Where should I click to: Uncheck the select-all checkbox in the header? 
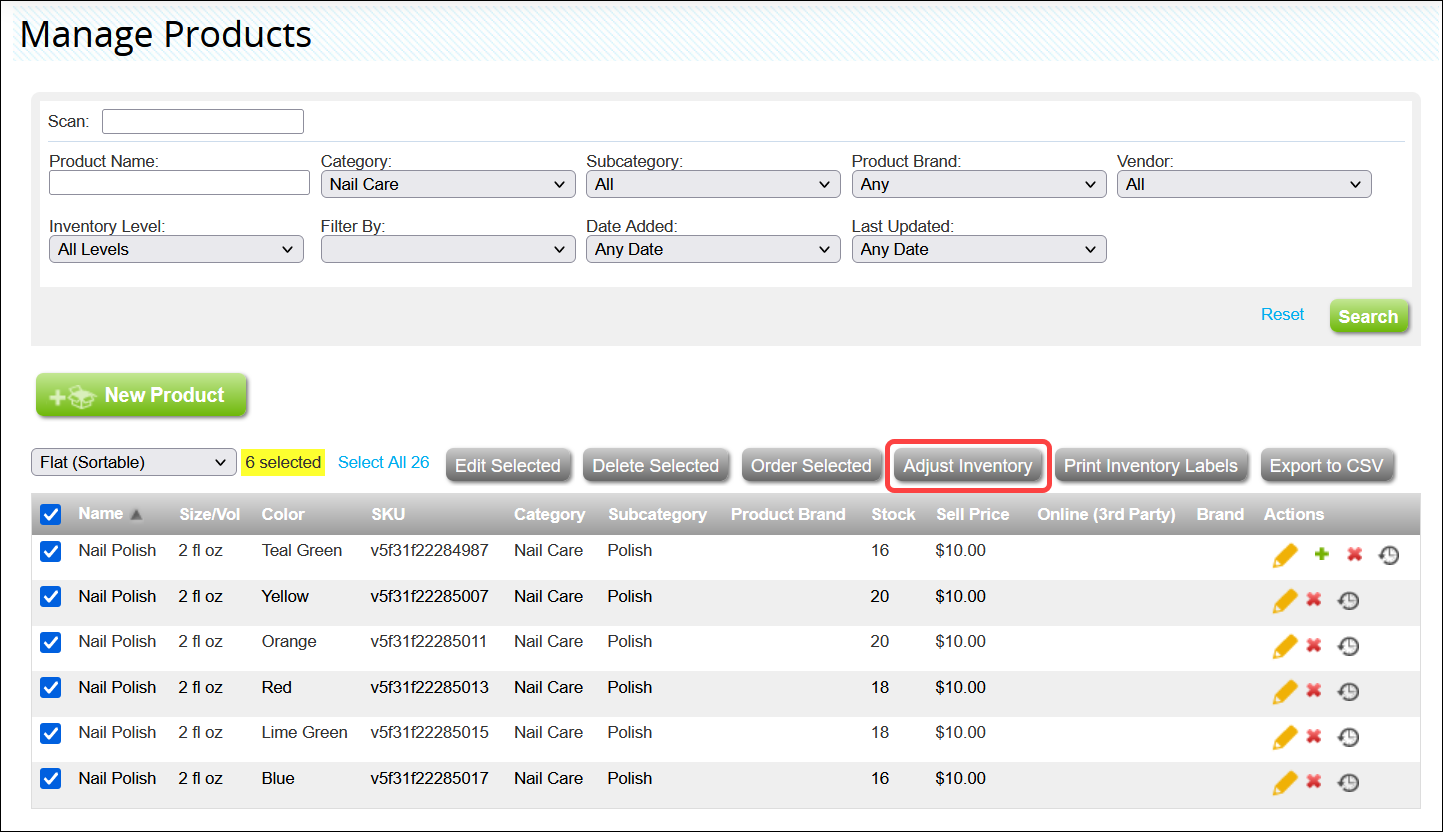pyautogui.click(x=50, y=514)
